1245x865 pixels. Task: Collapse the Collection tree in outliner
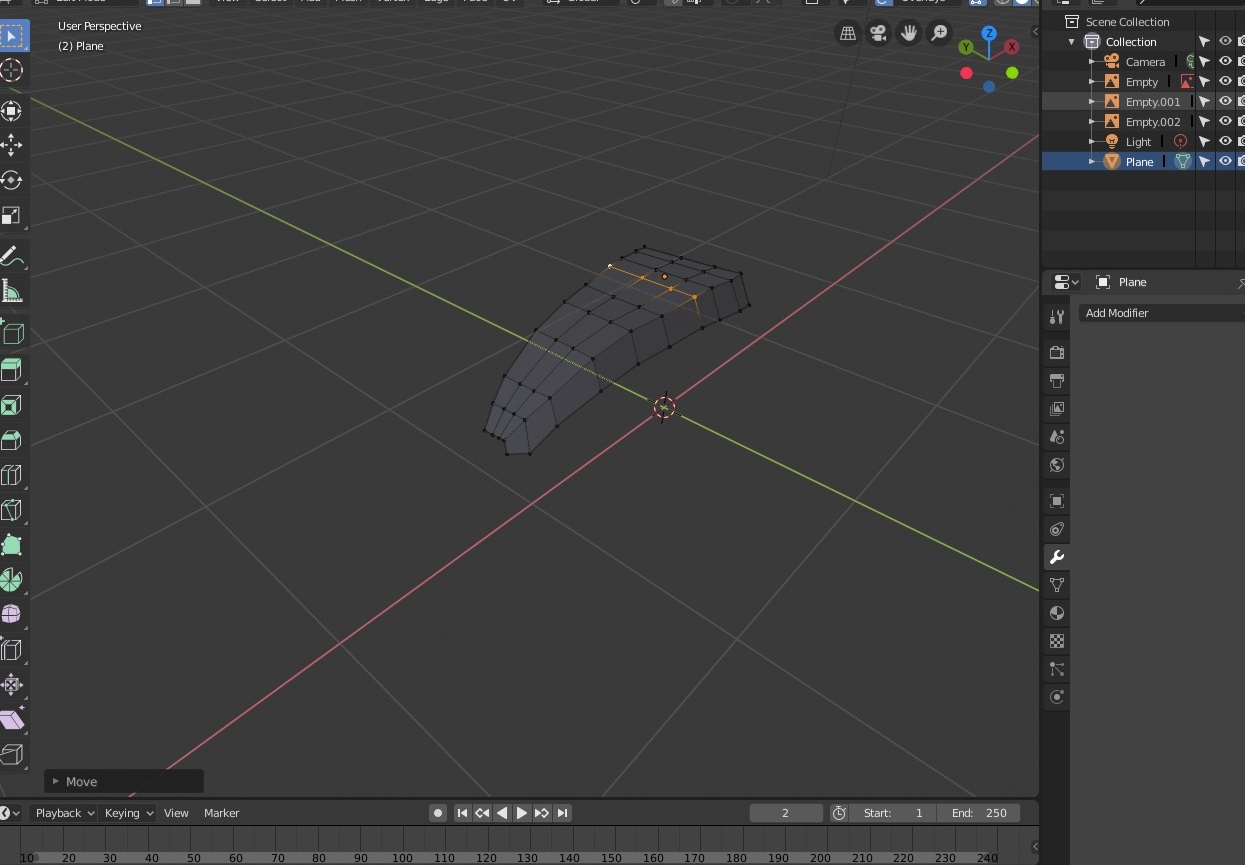1072,41
